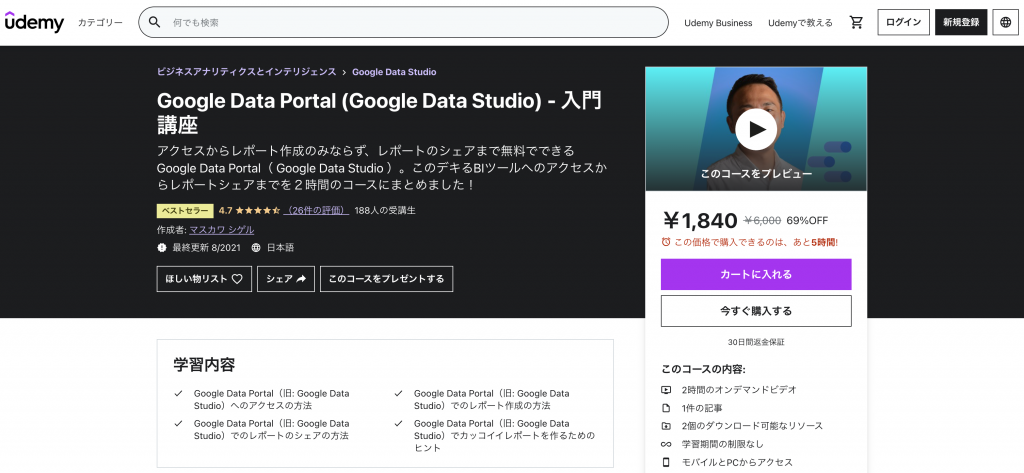Click the struck-through ¥6,000 price

tap(763, 221)
